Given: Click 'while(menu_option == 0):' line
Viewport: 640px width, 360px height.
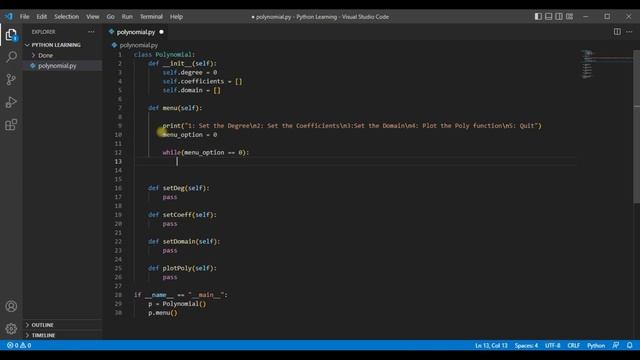Looking at the screenshot, I should point(205,152).
